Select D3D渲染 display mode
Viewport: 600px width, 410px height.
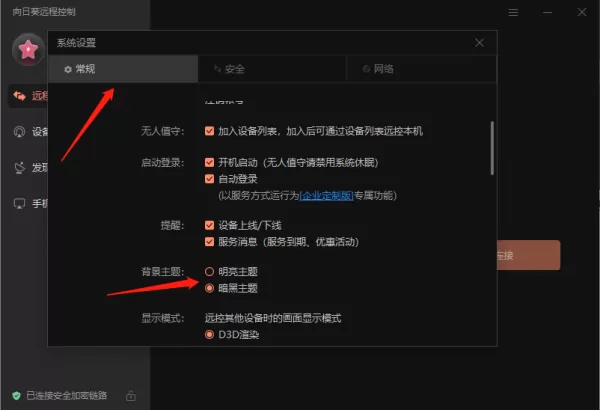pos(209,335)
